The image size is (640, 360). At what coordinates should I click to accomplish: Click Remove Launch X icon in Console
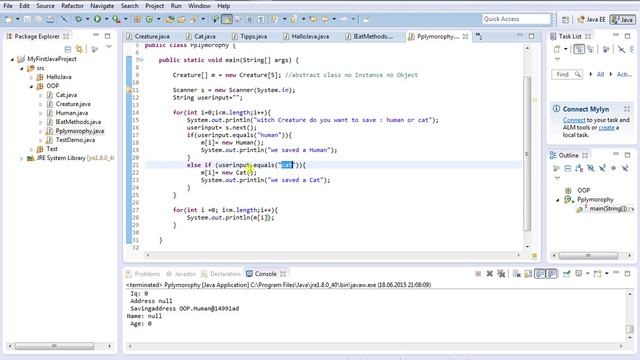point(489,273)
